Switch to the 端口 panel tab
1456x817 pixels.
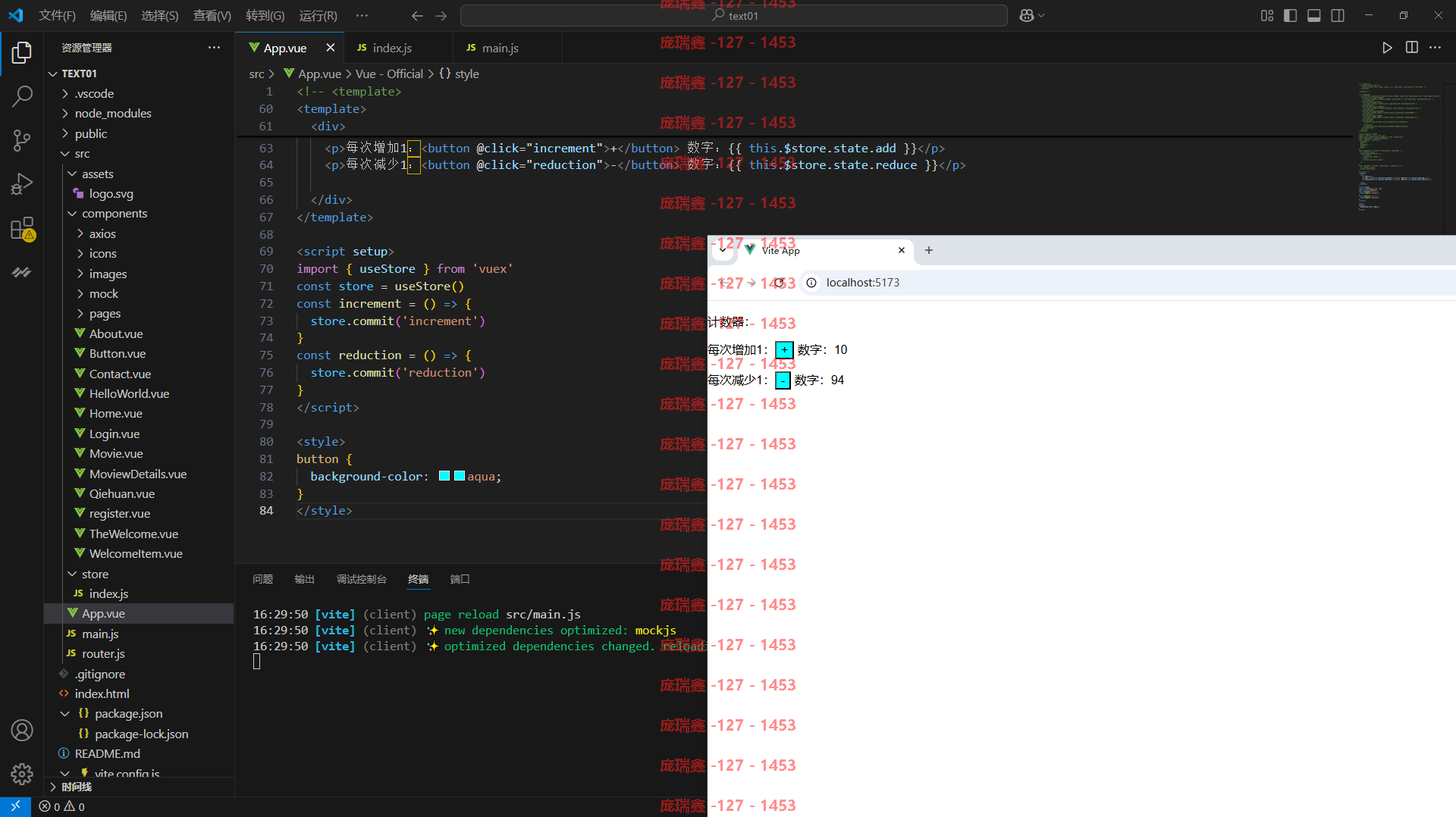[x=460, y=579]
